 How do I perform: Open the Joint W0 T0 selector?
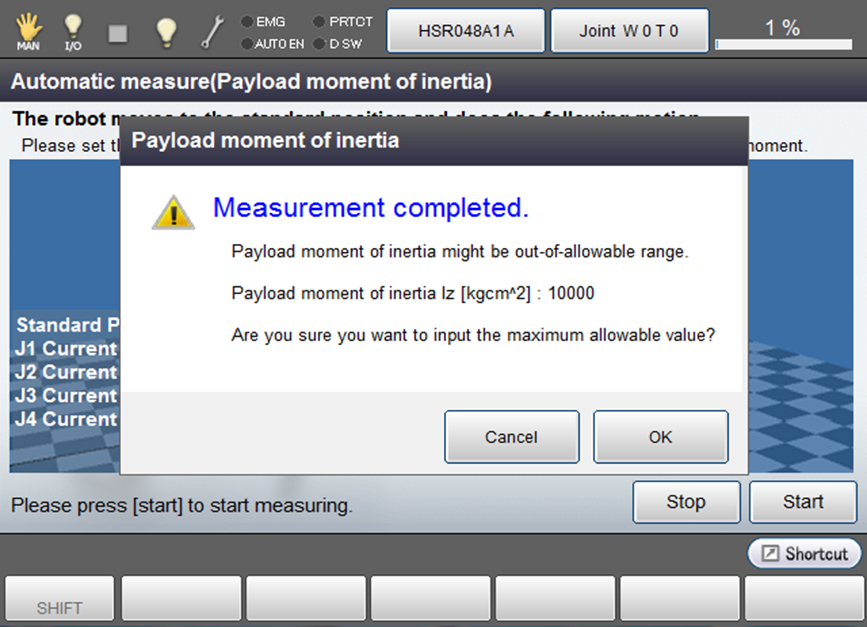point(629,31)
